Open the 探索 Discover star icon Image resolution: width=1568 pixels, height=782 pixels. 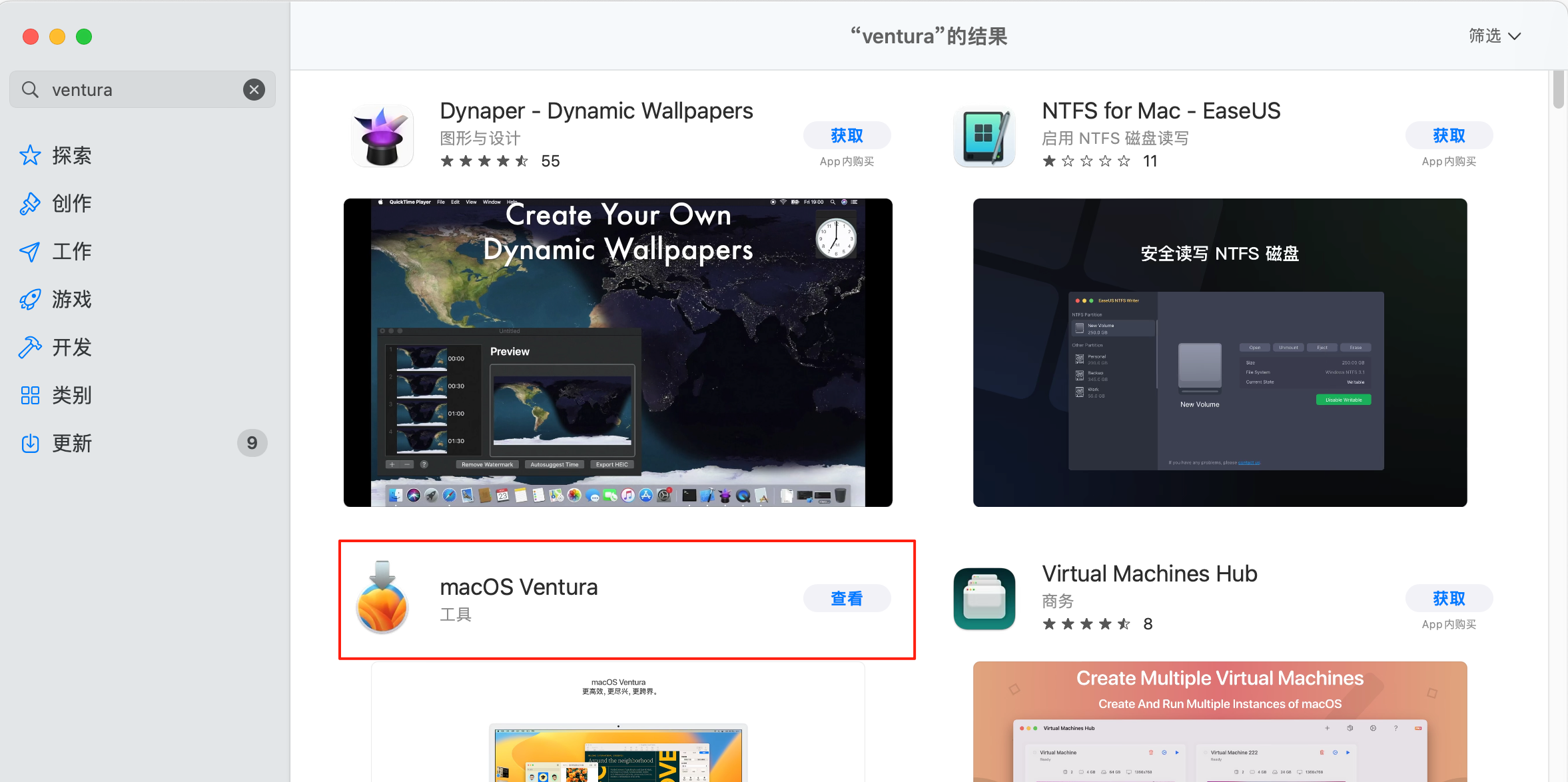(x=30, y=155)
